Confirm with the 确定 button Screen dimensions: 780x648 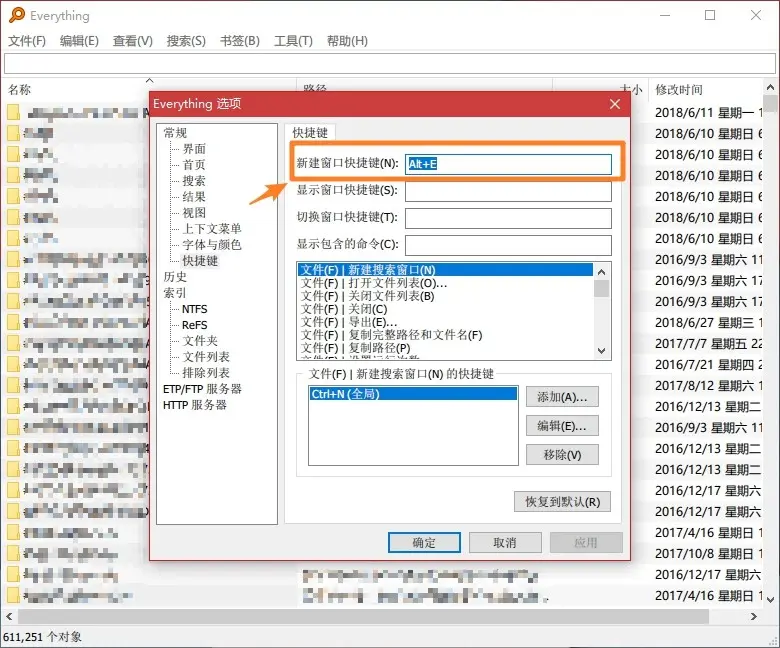tap(424, 543)
